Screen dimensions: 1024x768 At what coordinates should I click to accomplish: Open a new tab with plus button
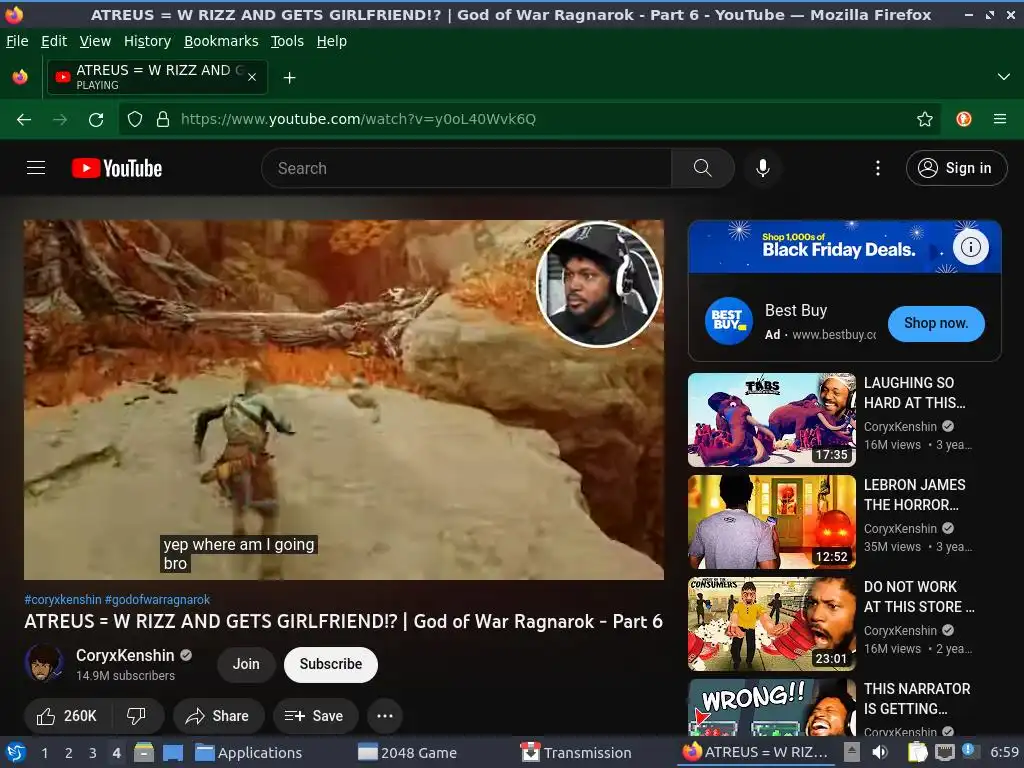click(289, 78)
